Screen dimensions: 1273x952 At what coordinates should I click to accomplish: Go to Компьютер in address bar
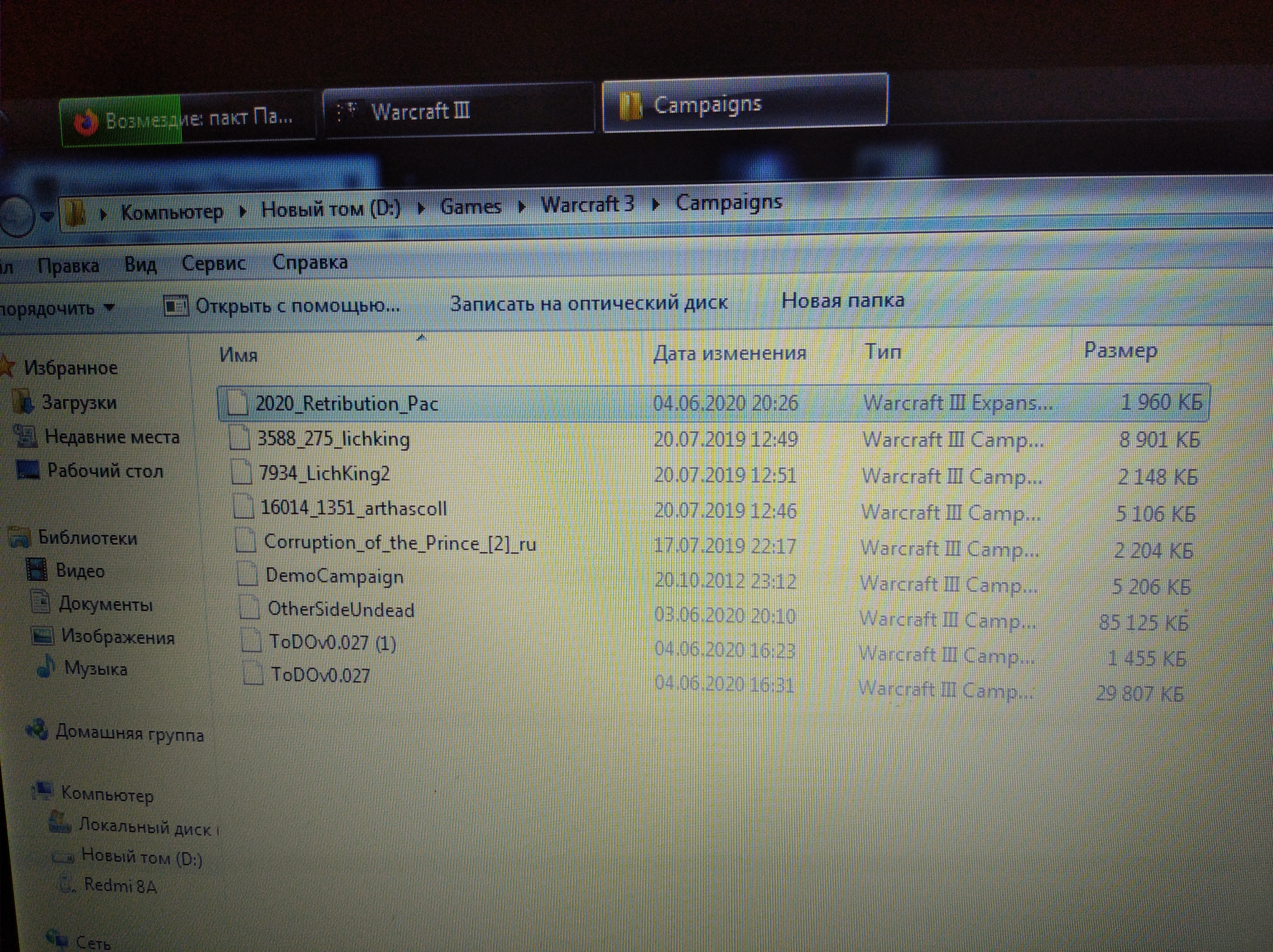[171, 212]
